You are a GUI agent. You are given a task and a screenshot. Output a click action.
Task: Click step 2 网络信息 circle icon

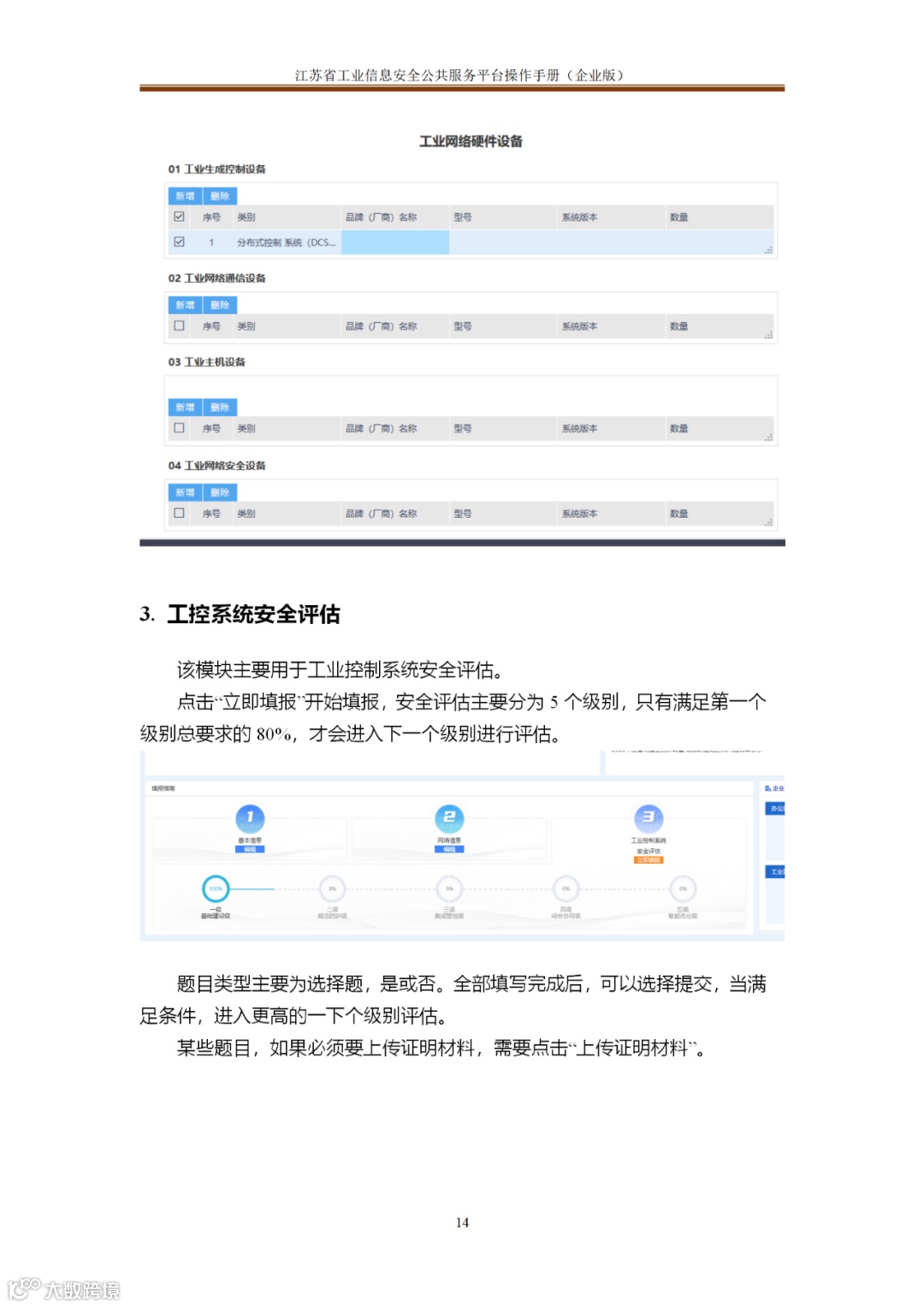point(449,818)
